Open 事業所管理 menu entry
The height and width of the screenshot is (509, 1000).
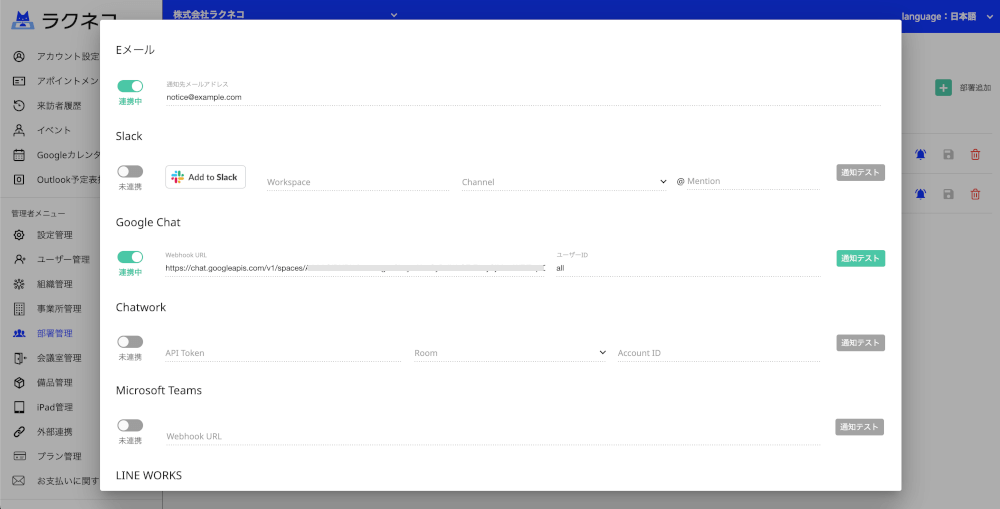pyautogui.click(x=59, y=309)
